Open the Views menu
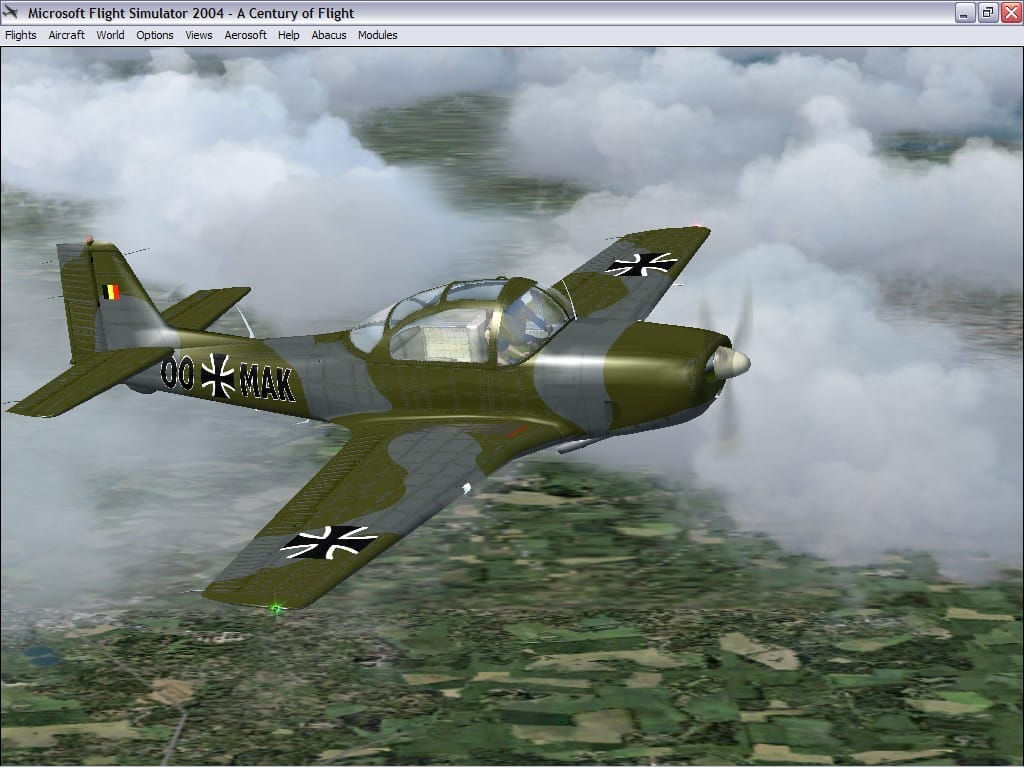 pos(199,35)
